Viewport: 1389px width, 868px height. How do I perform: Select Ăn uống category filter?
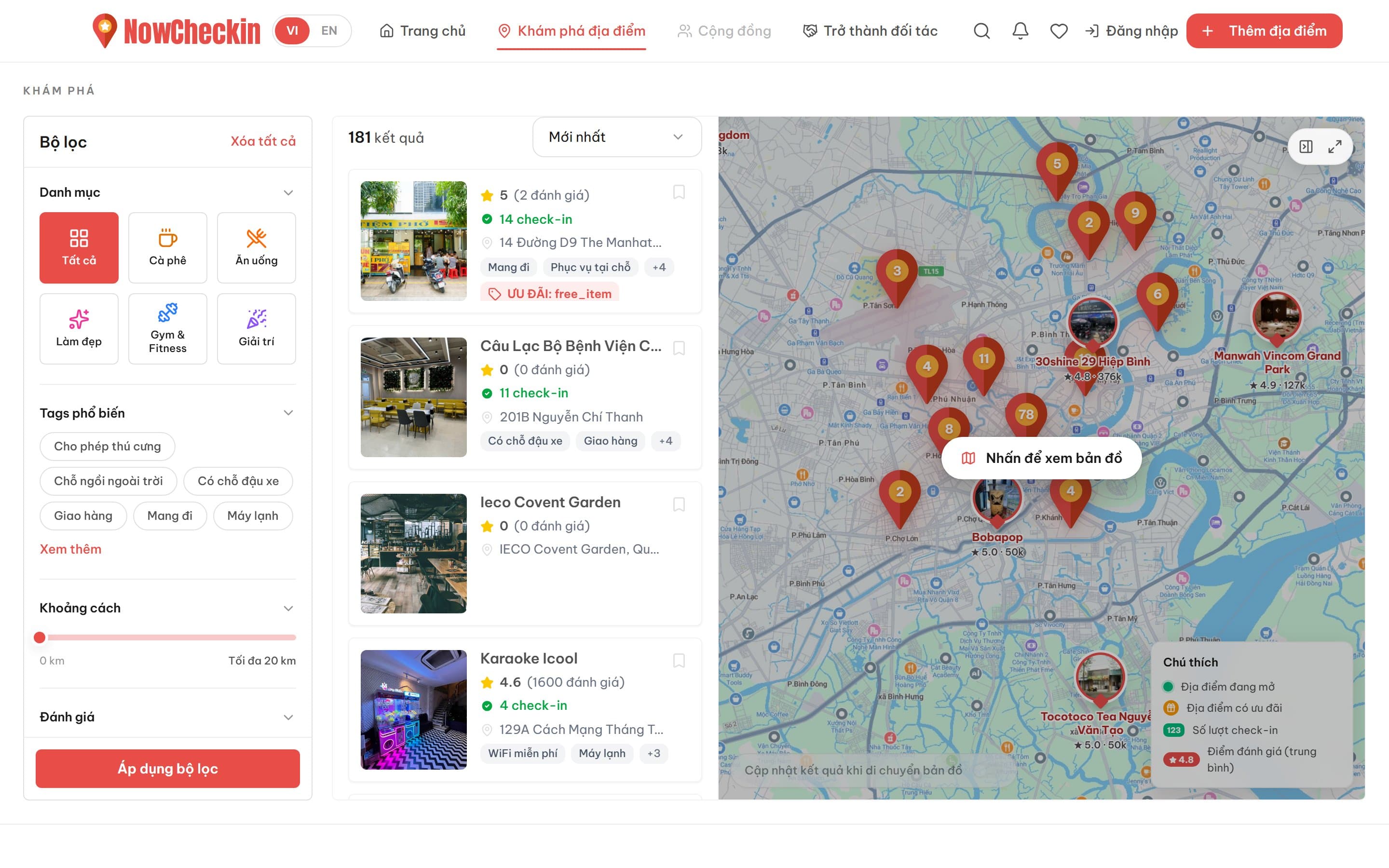(257, 247)
